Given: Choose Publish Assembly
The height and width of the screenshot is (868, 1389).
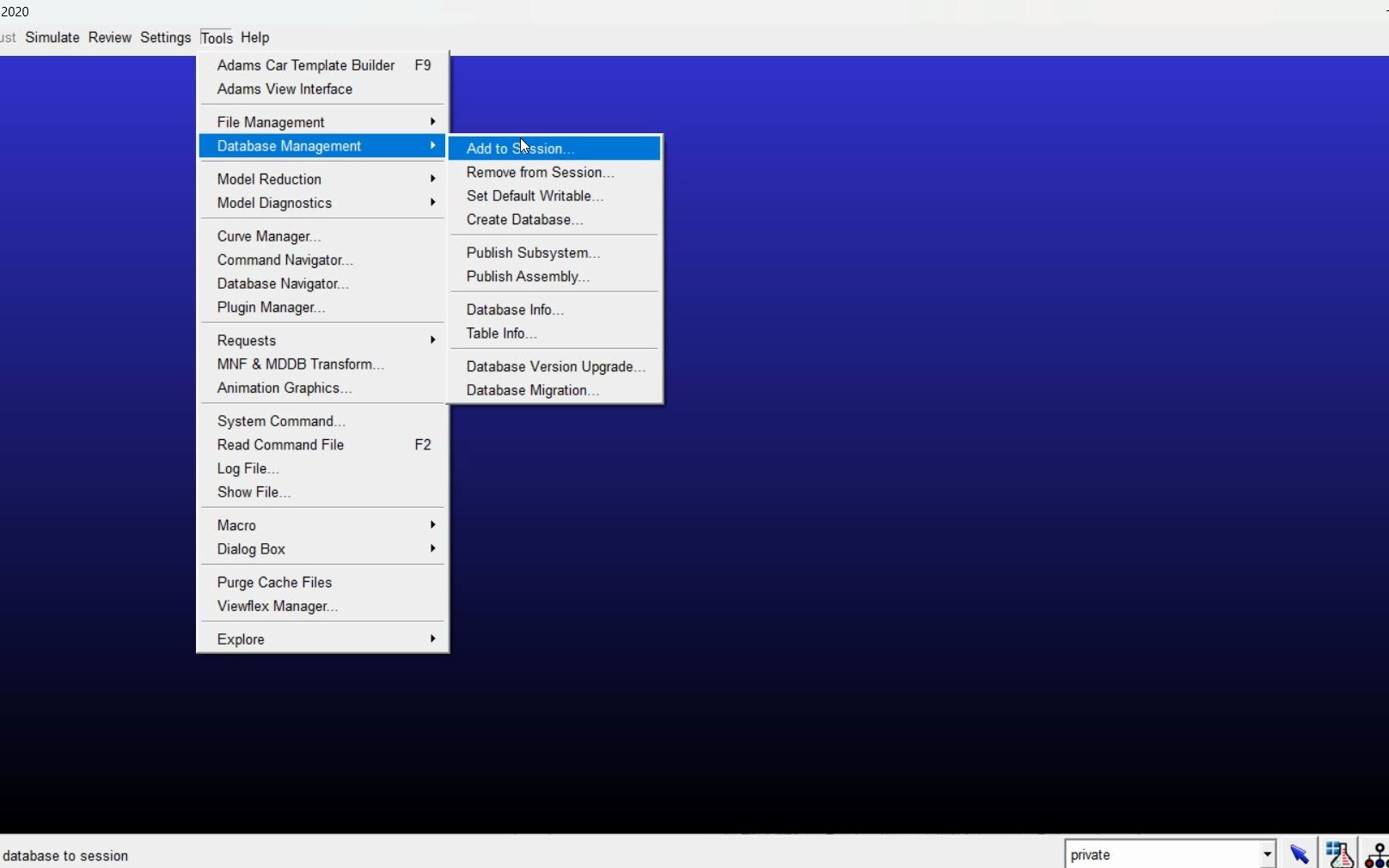Looking at the screenshot, I should pos(554,277).
